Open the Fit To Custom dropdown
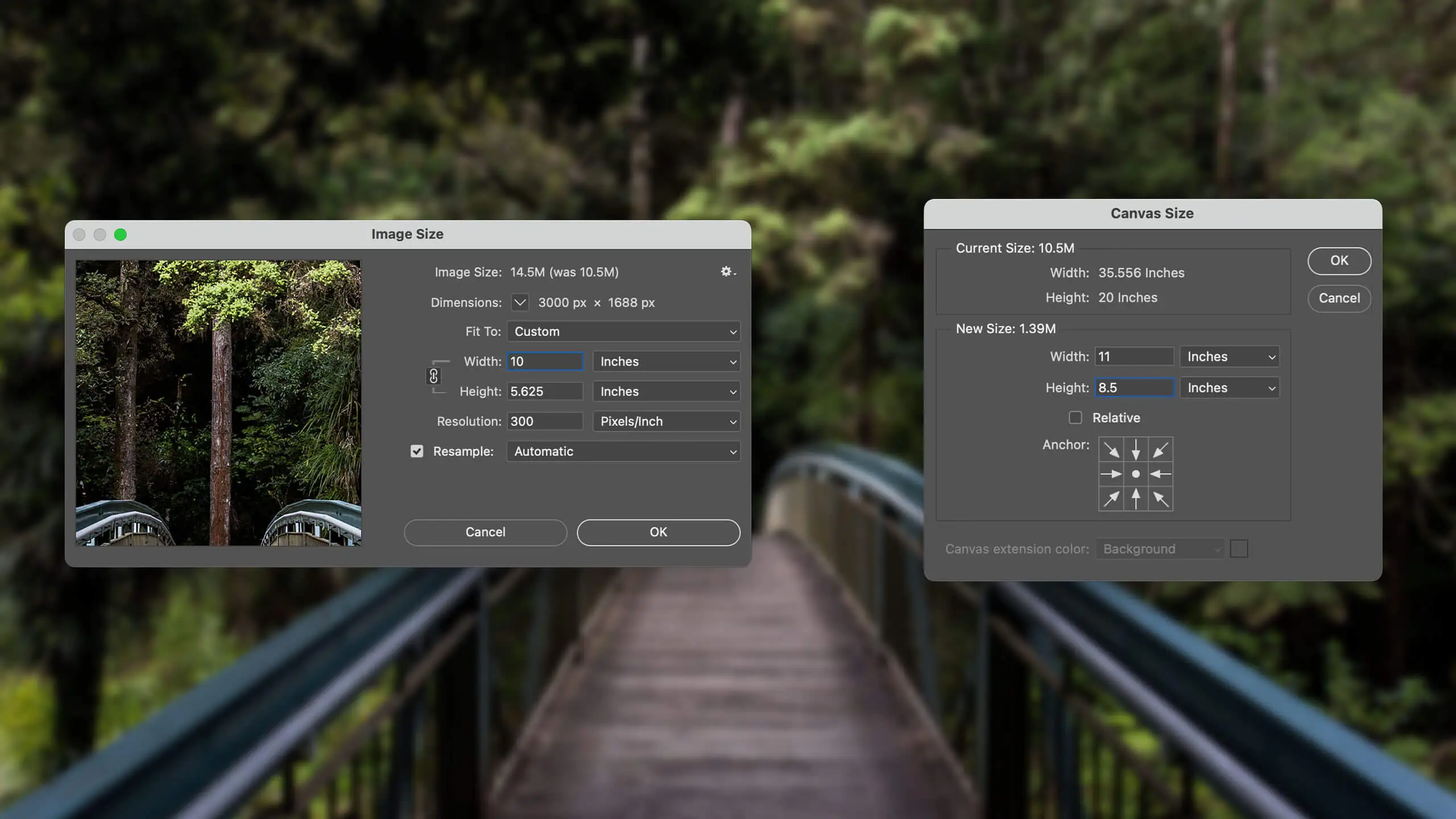The width and height of the screenshot is (1456, 819). pyautogui.click(x=623, y=332)
